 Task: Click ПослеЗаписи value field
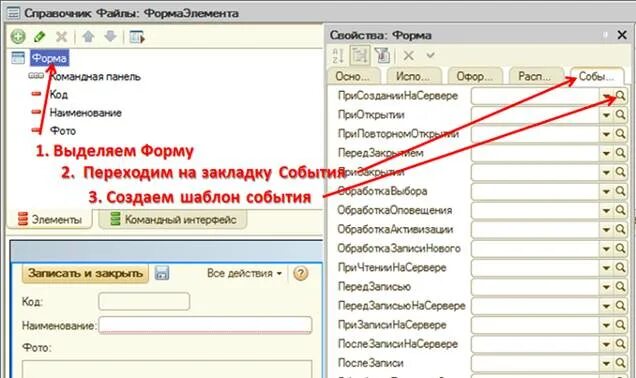pos(535,363)
